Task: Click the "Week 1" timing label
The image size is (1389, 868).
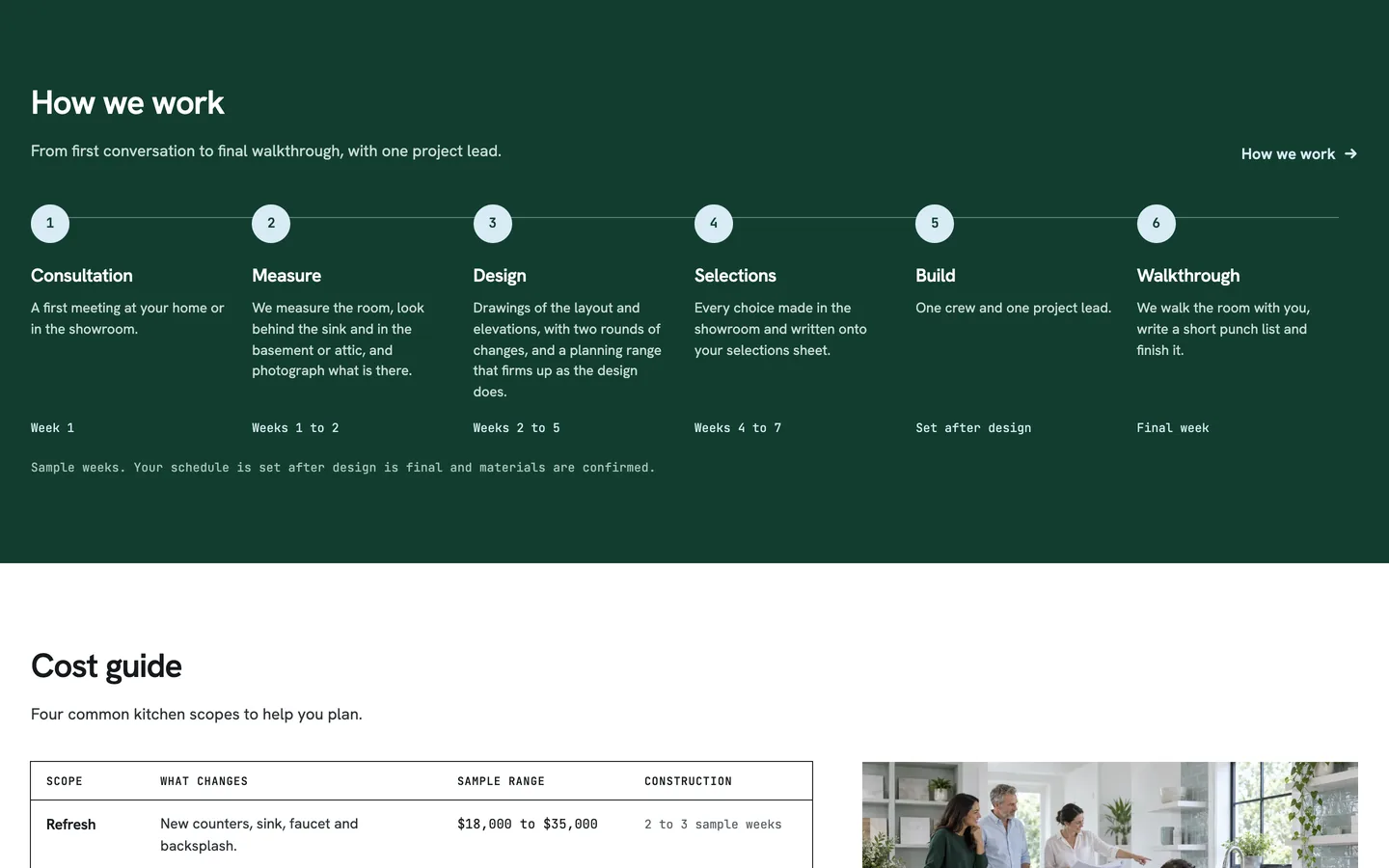Action: (x=52, y=428)
